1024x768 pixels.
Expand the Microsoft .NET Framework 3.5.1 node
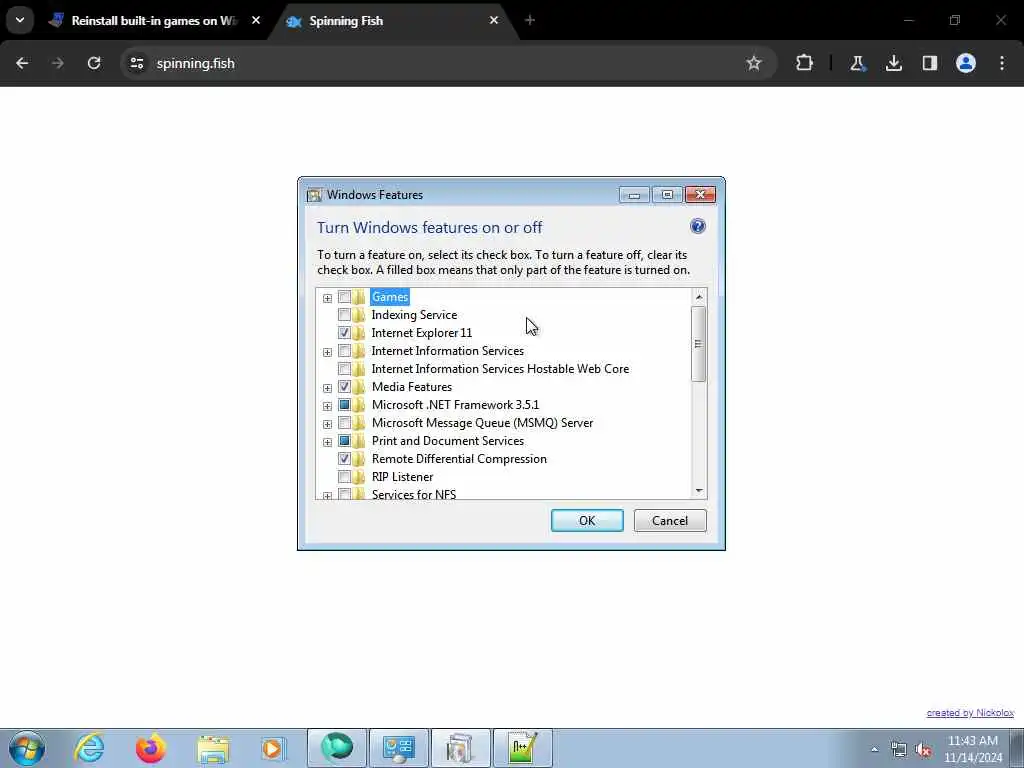click(x=327, y=406)
